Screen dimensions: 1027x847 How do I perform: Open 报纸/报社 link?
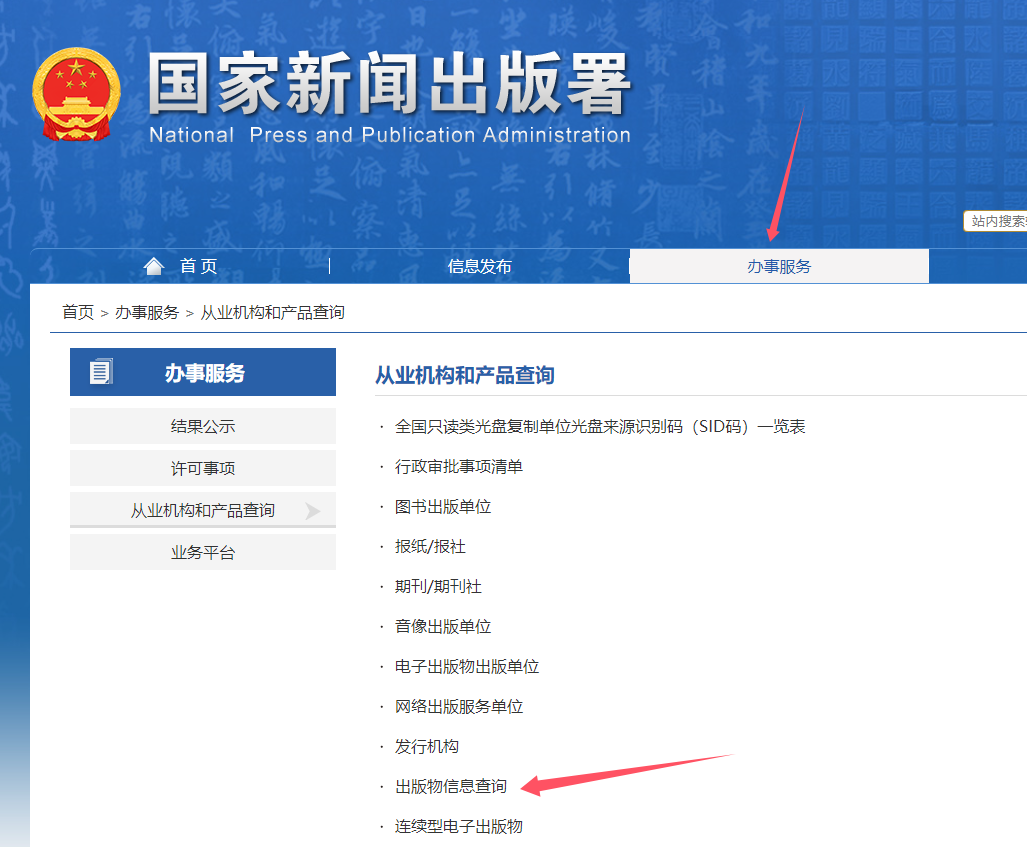[432, 547]
